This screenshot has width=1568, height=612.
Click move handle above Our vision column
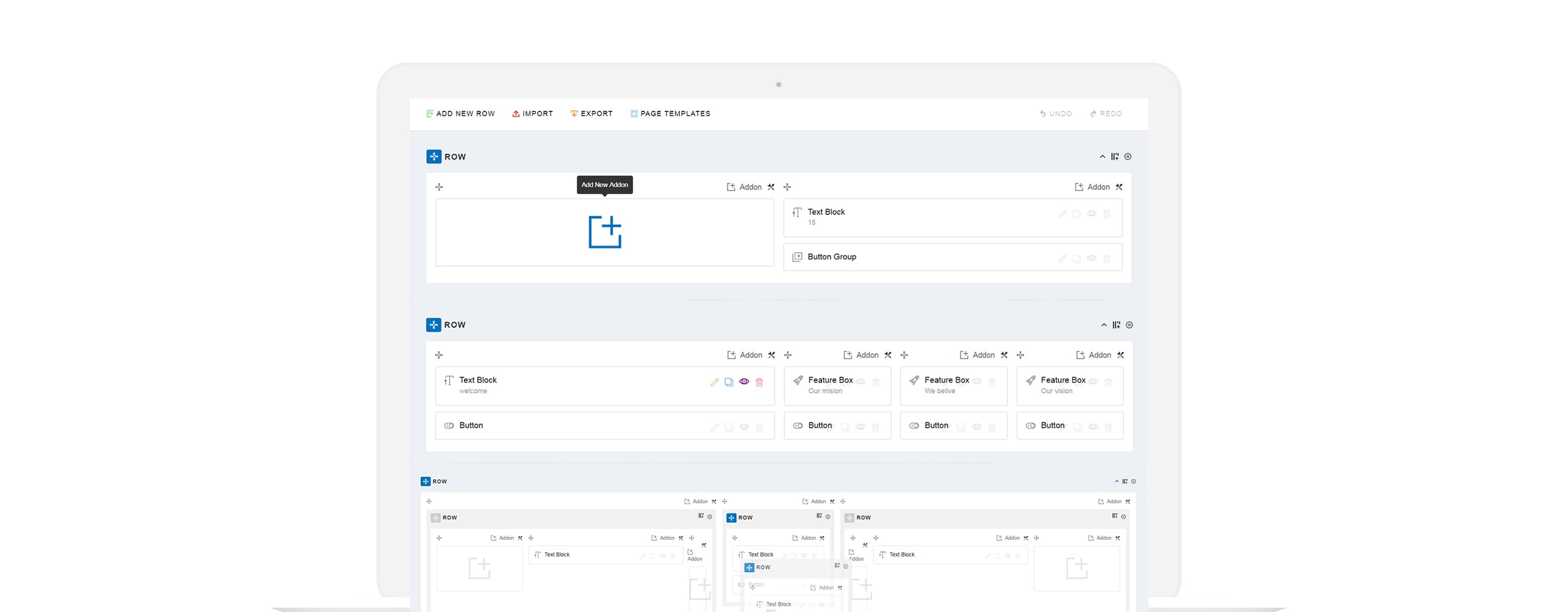[1020, 355]
